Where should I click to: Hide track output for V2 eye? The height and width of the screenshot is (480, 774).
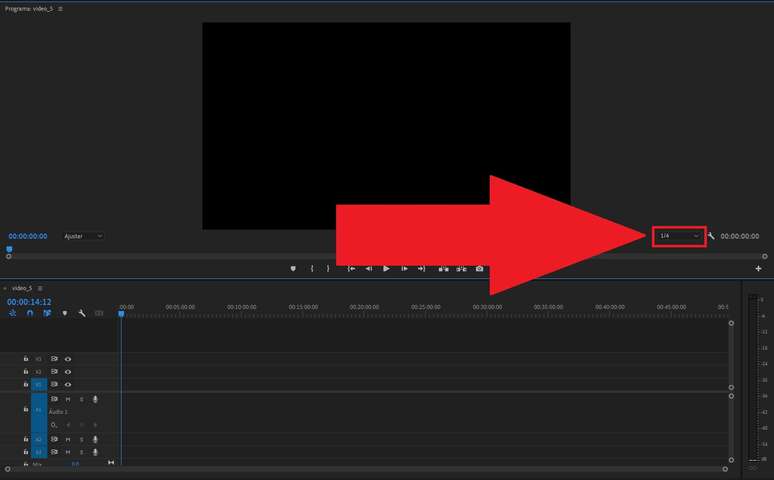[68, 371]
